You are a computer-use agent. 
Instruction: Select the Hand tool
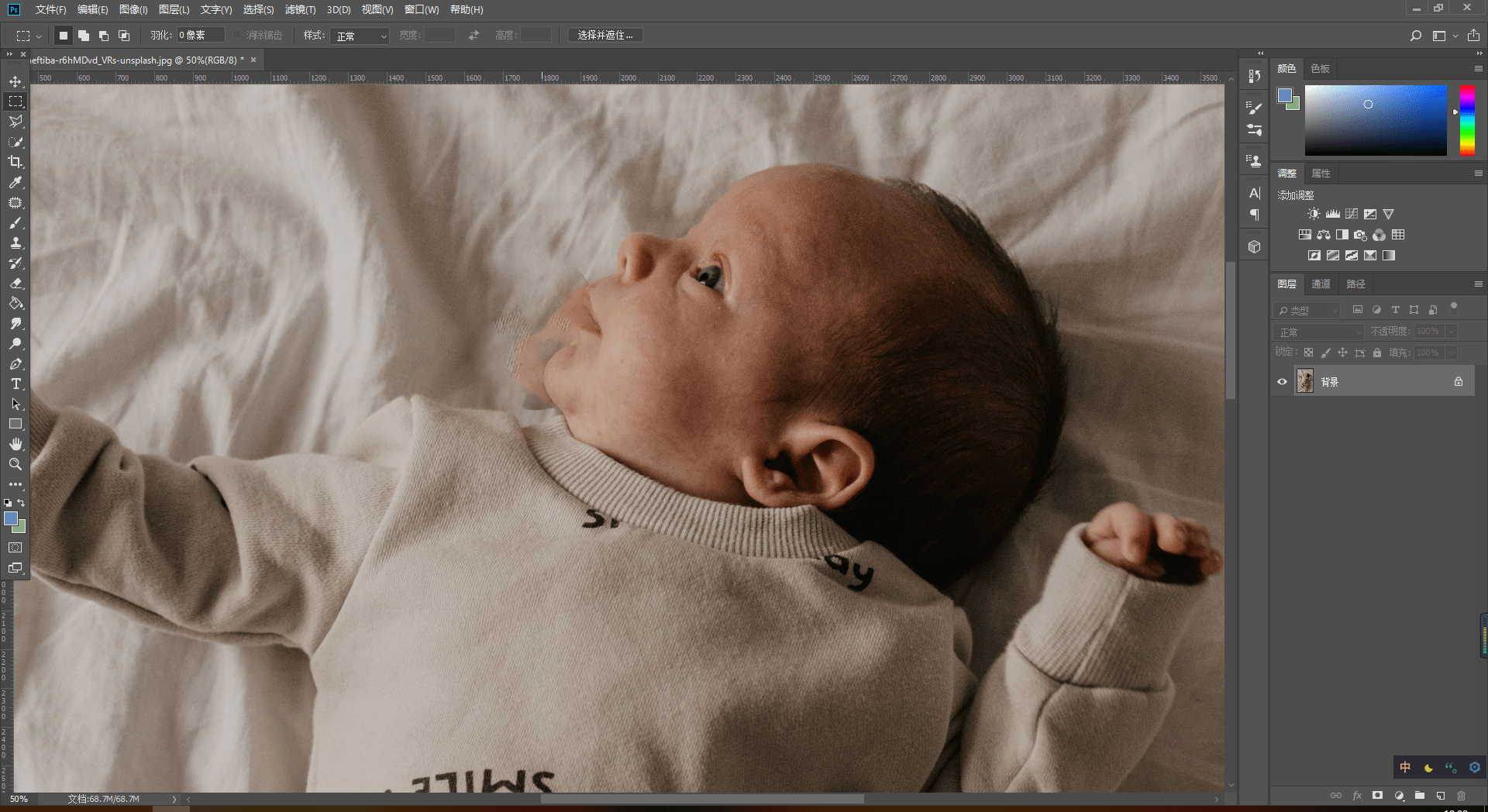click(x=15, y=444)
